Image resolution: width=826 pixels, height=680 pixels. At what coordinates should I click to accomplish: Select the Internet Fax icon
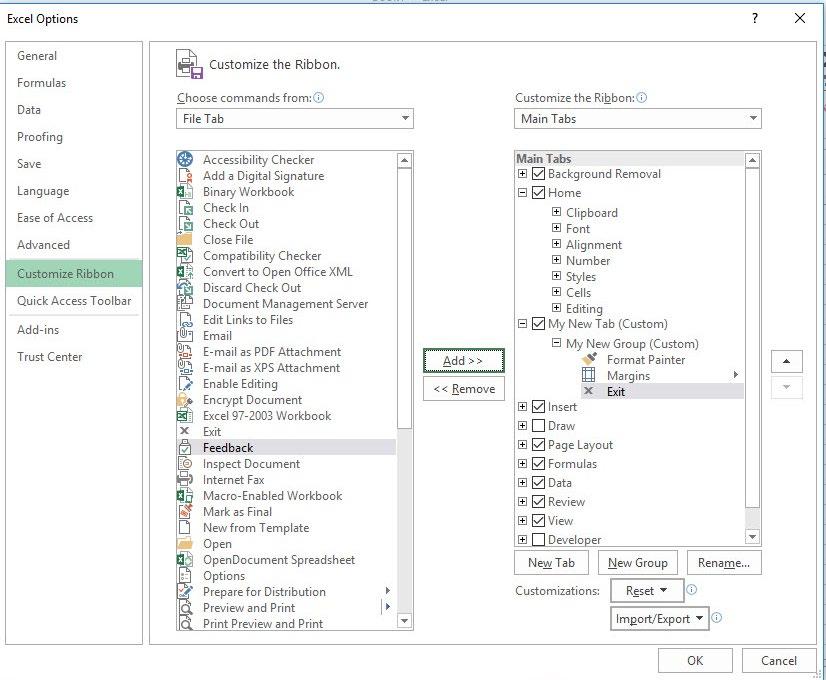[x=185, y=479]
